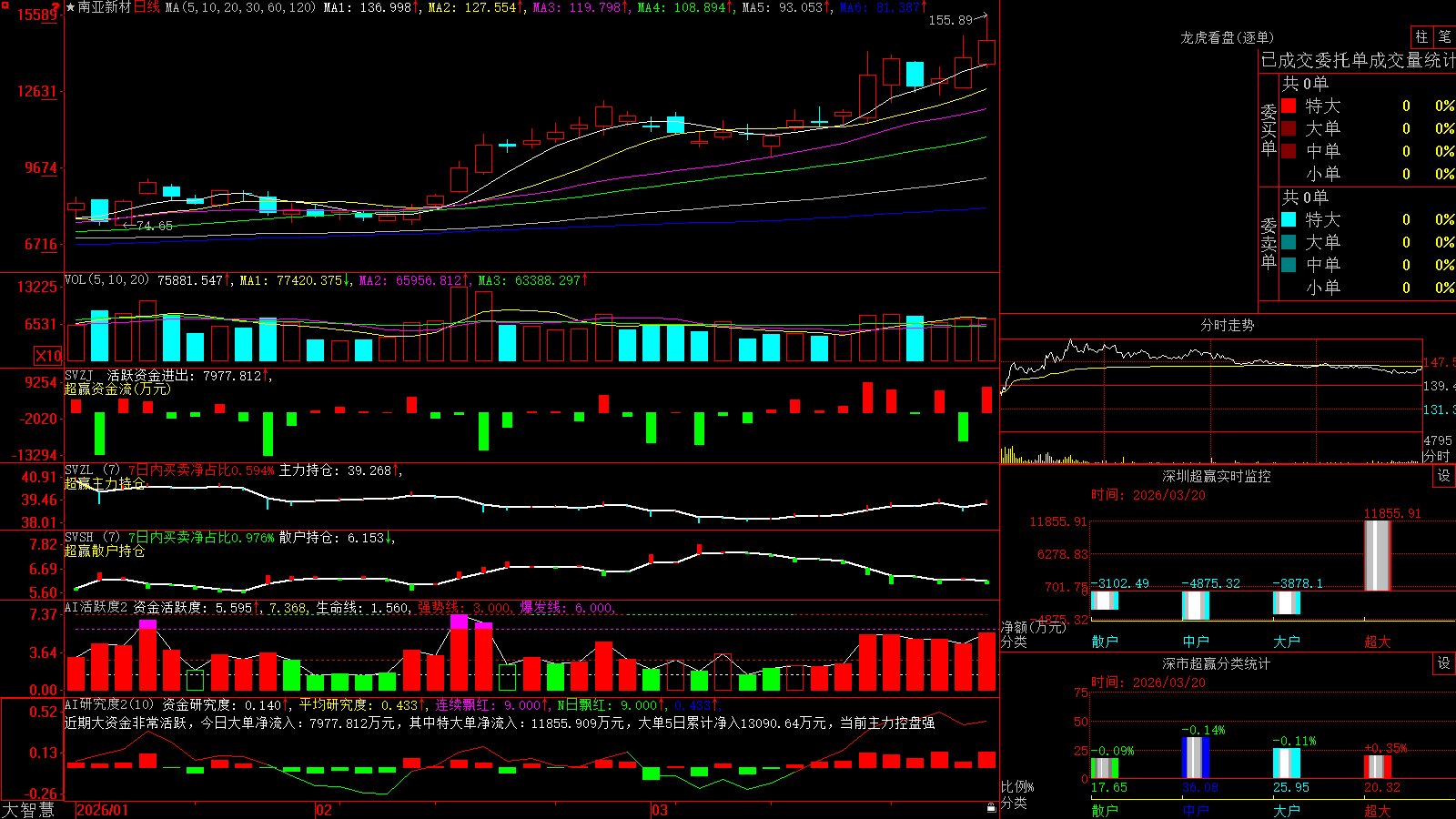Click the MA indicator label MA(5,10,20,30,60,120)
The height and width of the screenshot is (819, 1456).
tap(241, 7)
